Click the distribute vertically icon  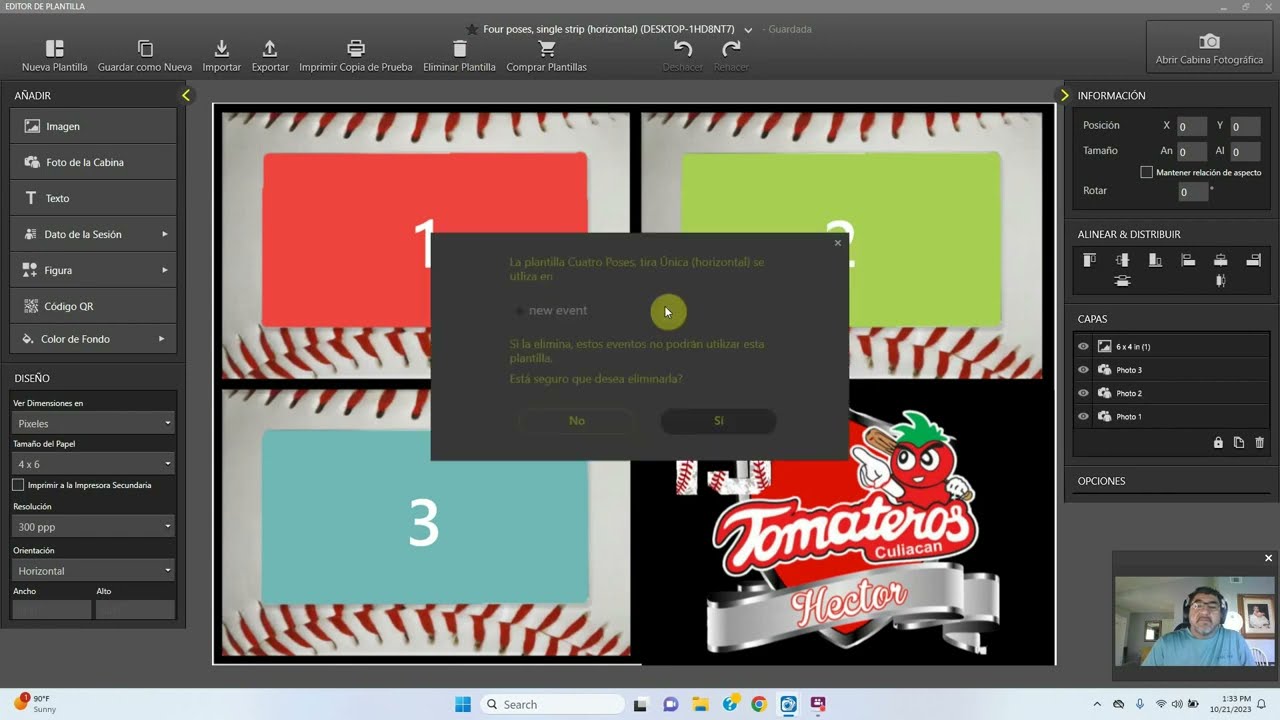coord(1122,281)
